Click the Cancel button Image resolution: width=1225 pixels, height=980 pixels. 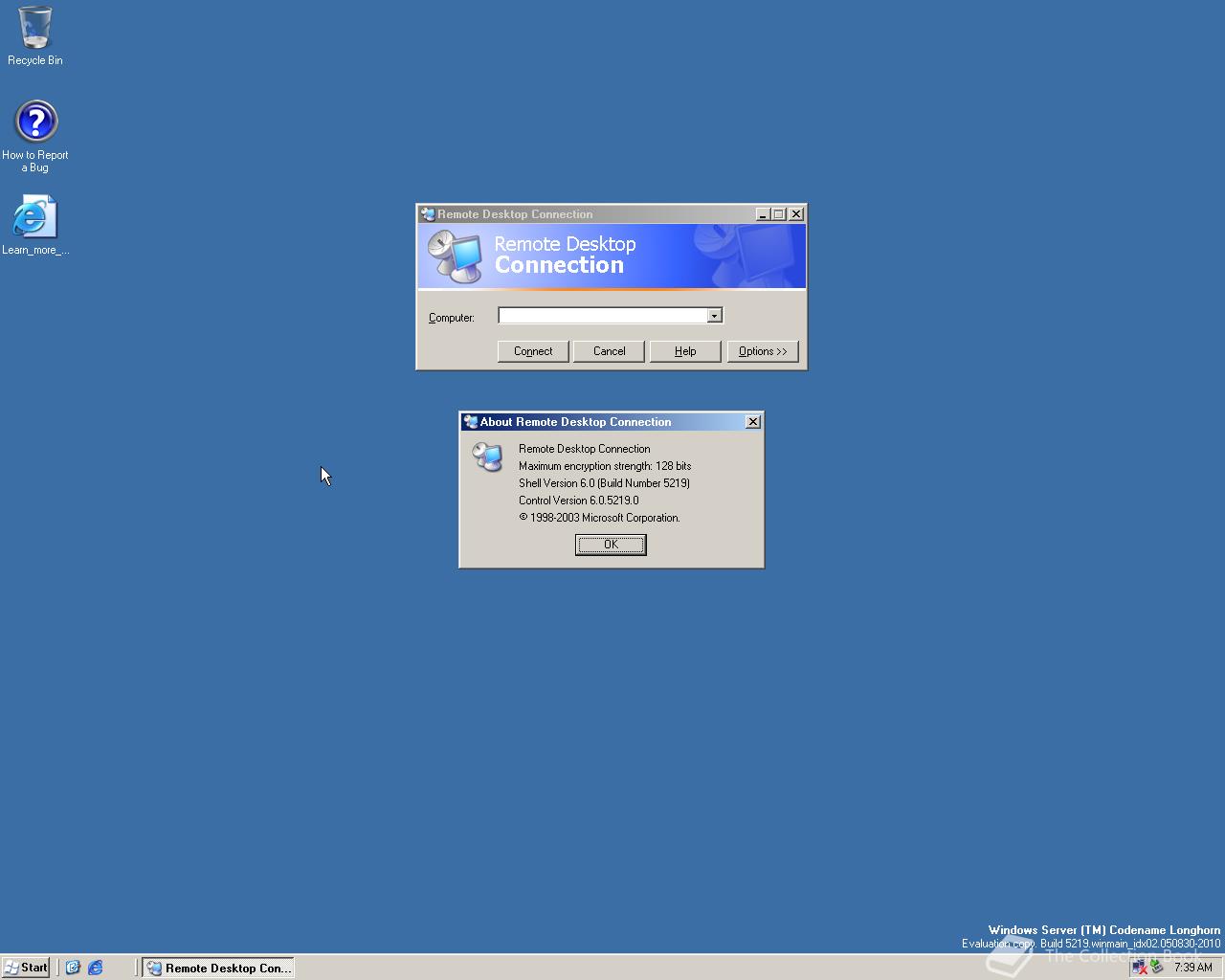tap(609, 351)
